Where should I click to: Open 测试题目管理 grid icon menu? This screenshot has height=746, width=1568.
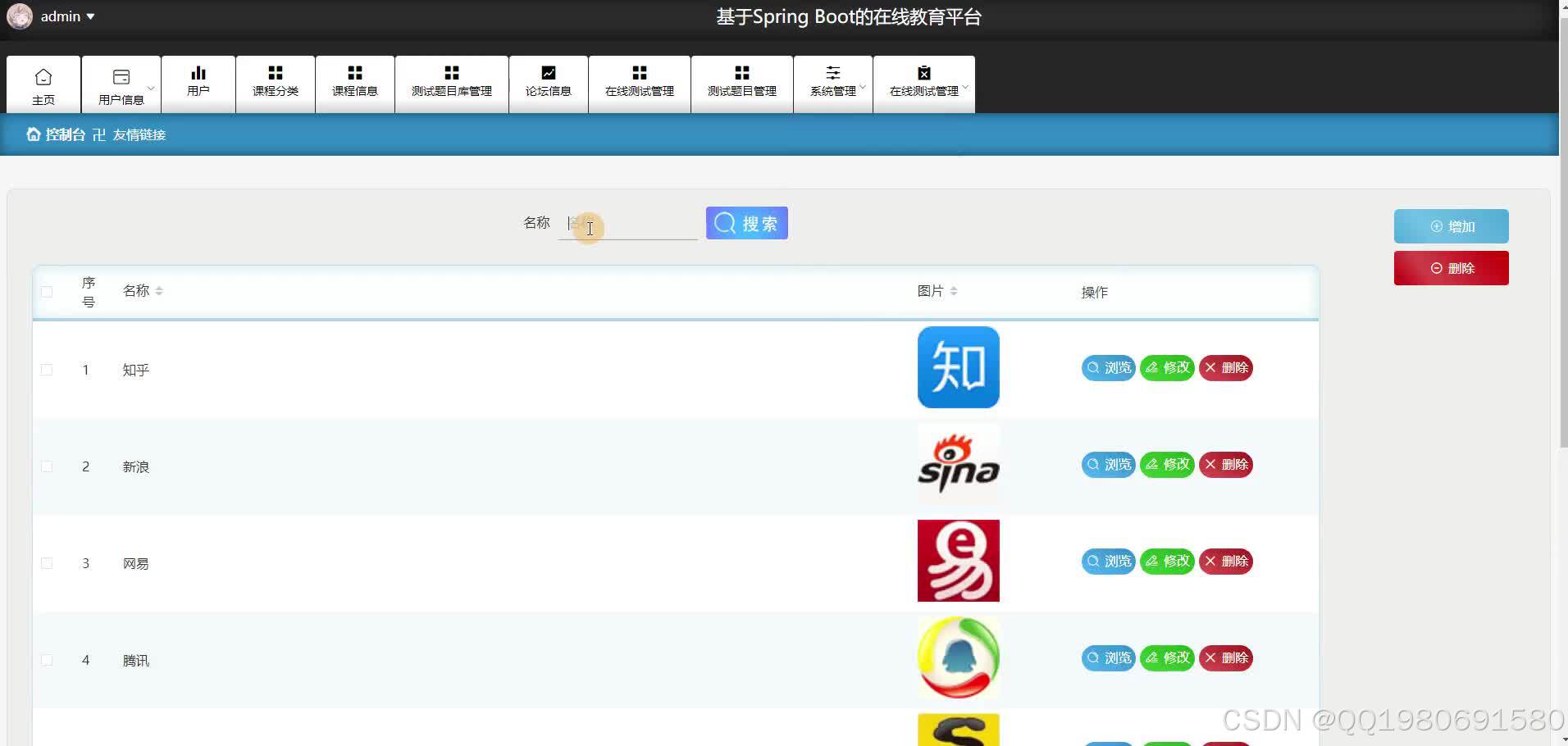click(742, 84)
